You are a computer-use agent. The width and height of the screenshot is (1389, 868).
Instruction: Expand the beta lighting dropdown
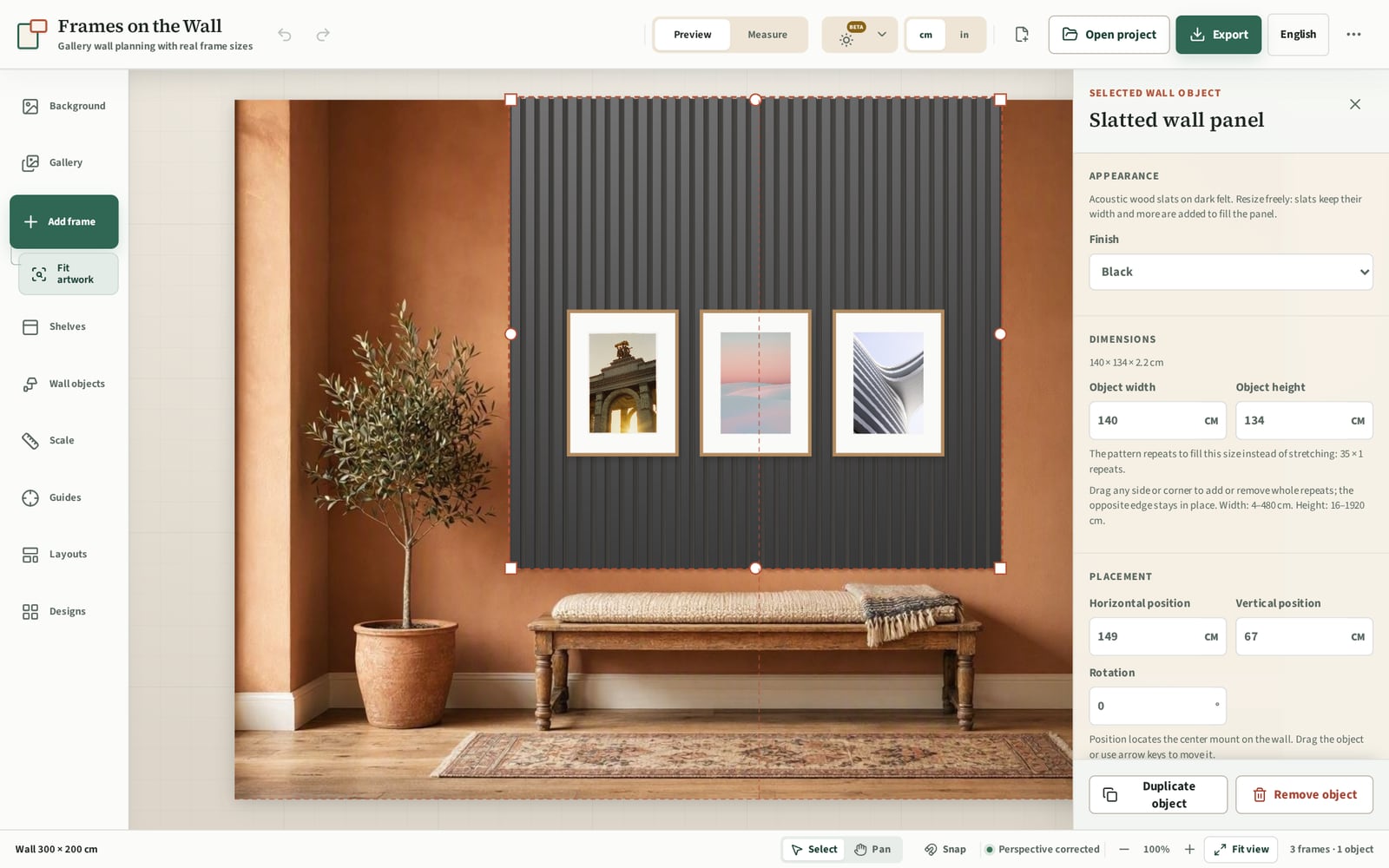pyautogui.click(x=859, y=35)
